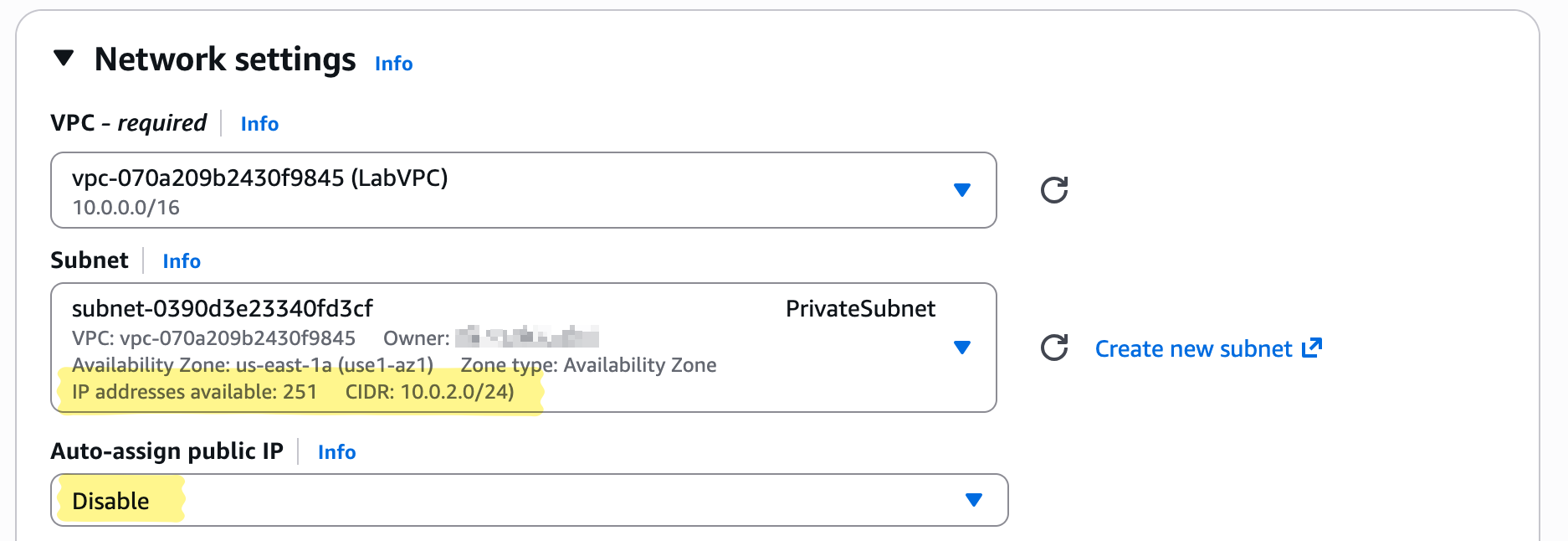
Task: Click the Network settings heading text
Action: [225, 59]
